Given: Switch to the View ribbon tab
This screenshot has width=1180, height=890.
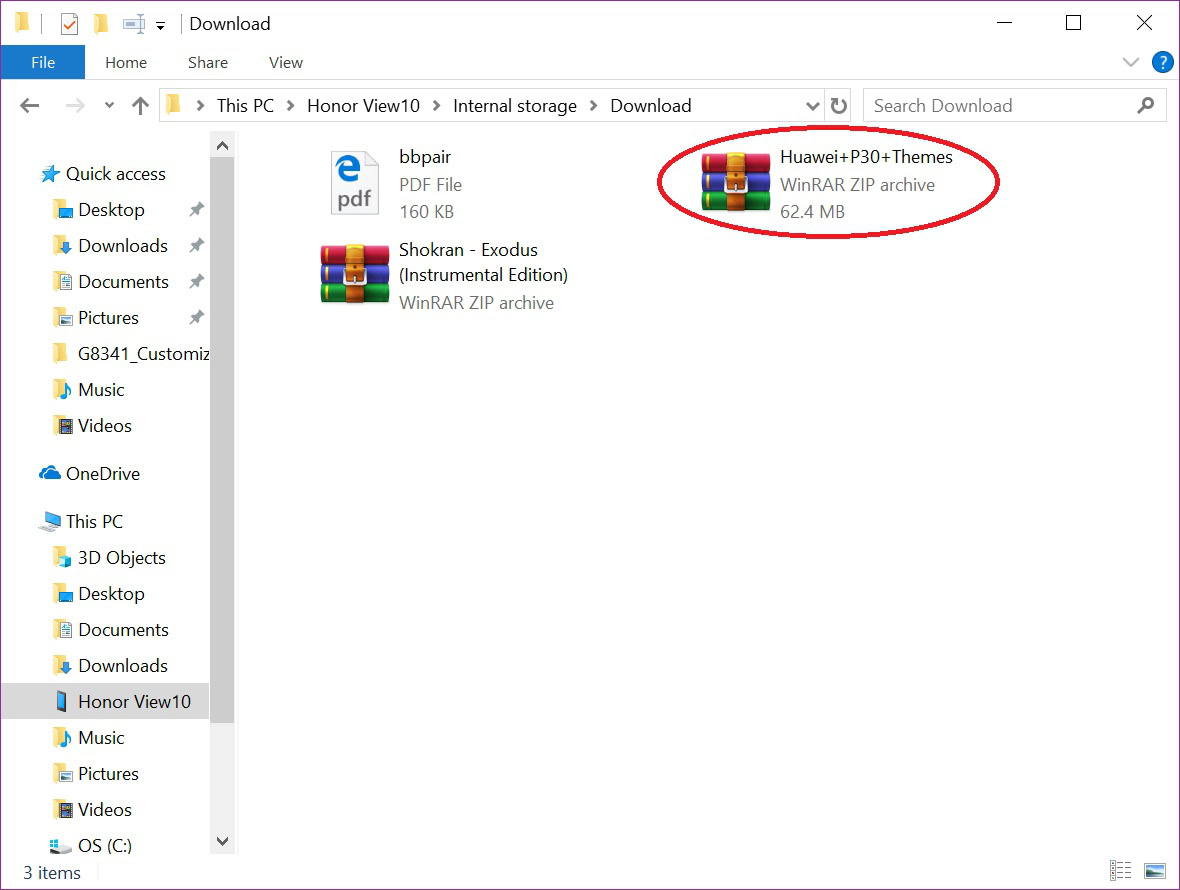Looking at the screenshot, I should pyautogui.click(x=286, y=62).
